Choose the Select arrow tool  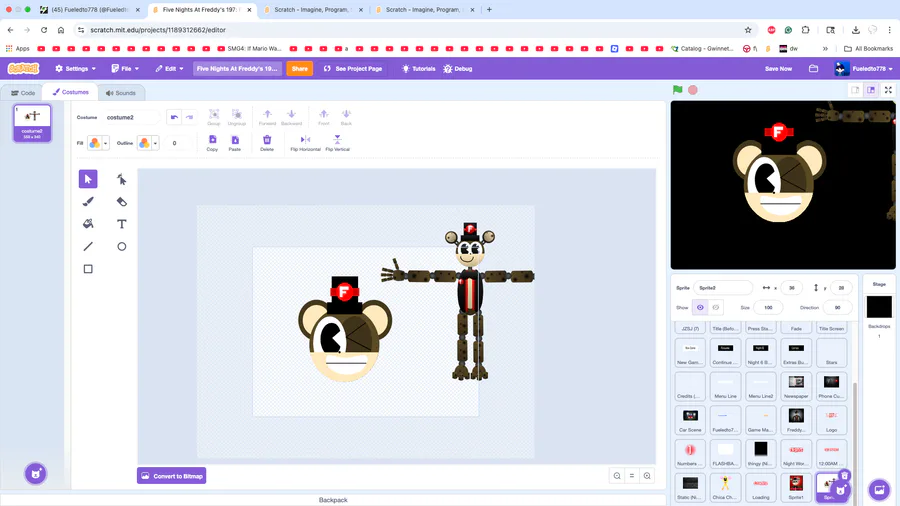click(x=88, y=179)
